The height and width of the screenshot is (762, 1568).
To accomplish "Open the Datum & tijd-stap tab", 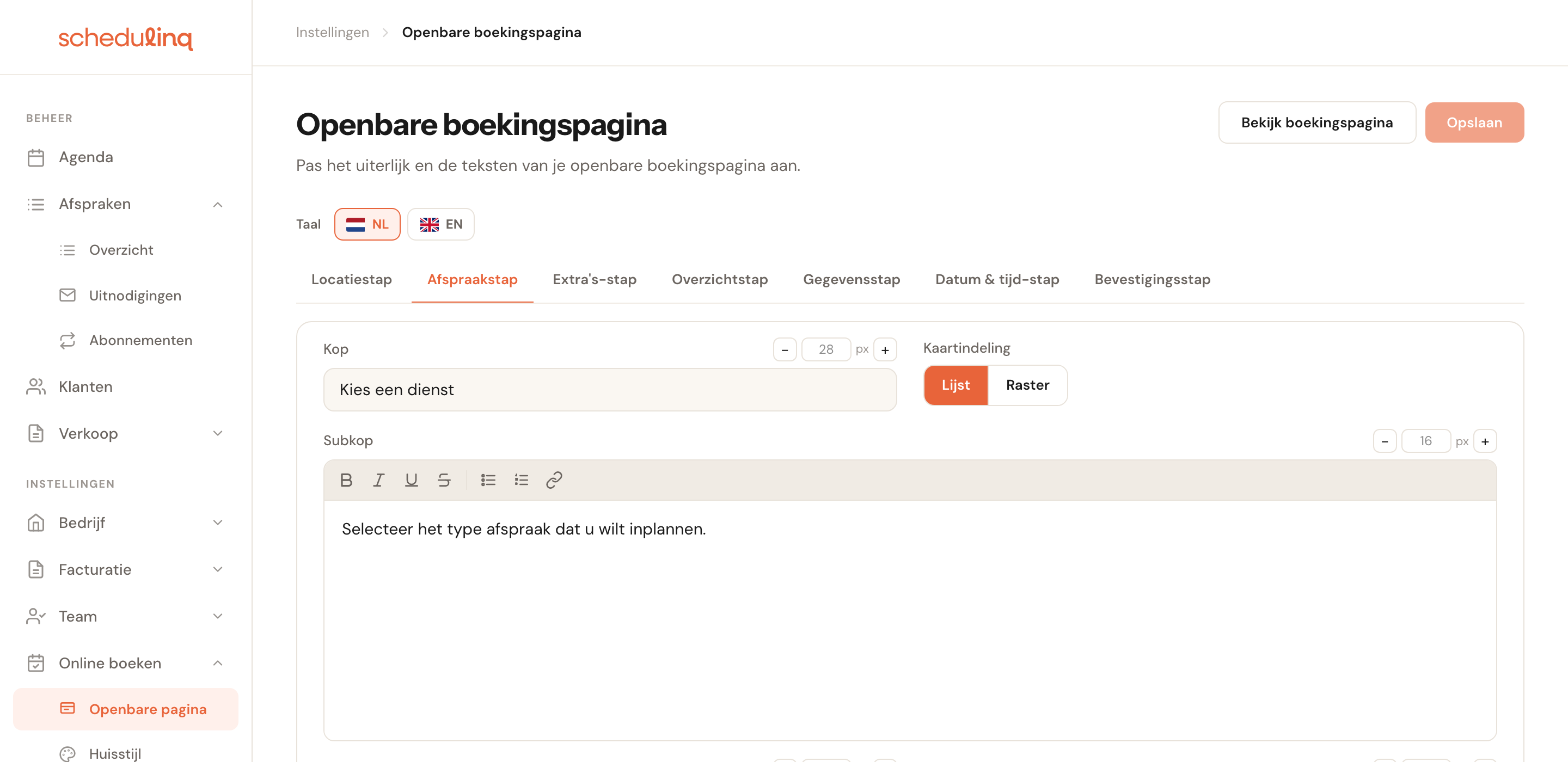I will coord(997,279).
